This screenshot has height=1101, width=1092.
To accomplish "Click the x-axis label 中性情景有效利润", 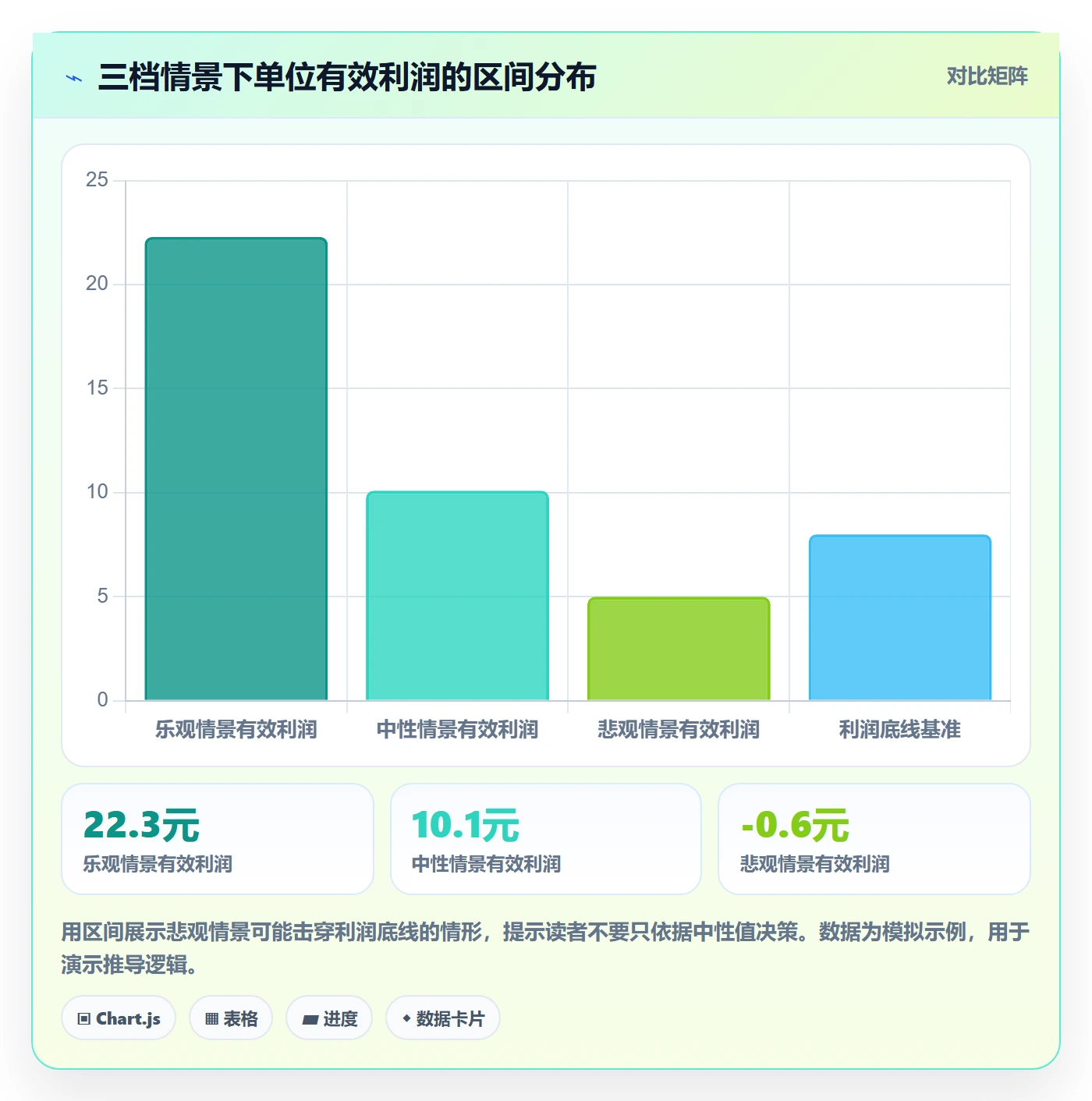I will point(458,729).
